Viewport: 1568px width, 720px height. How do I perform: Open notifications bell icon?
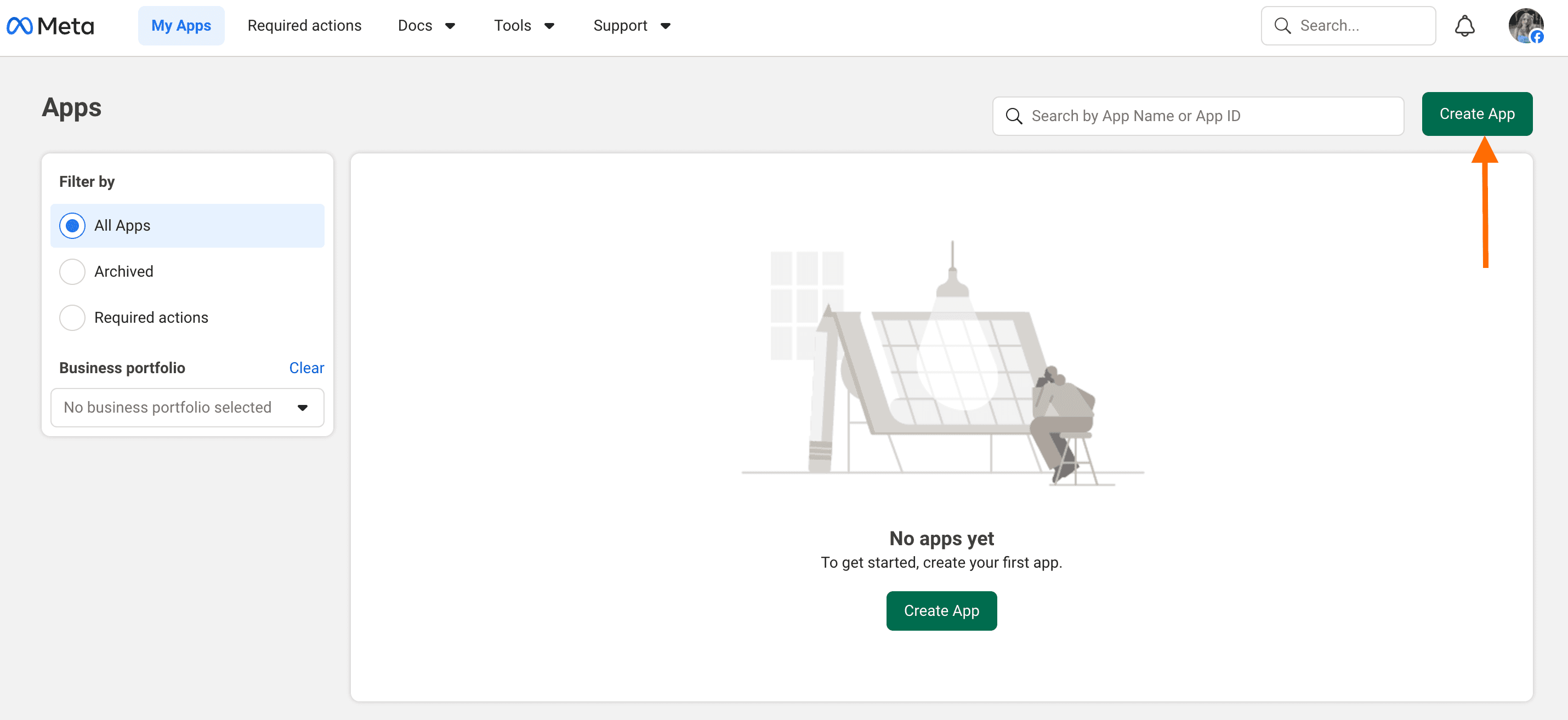click(1464, 26)
